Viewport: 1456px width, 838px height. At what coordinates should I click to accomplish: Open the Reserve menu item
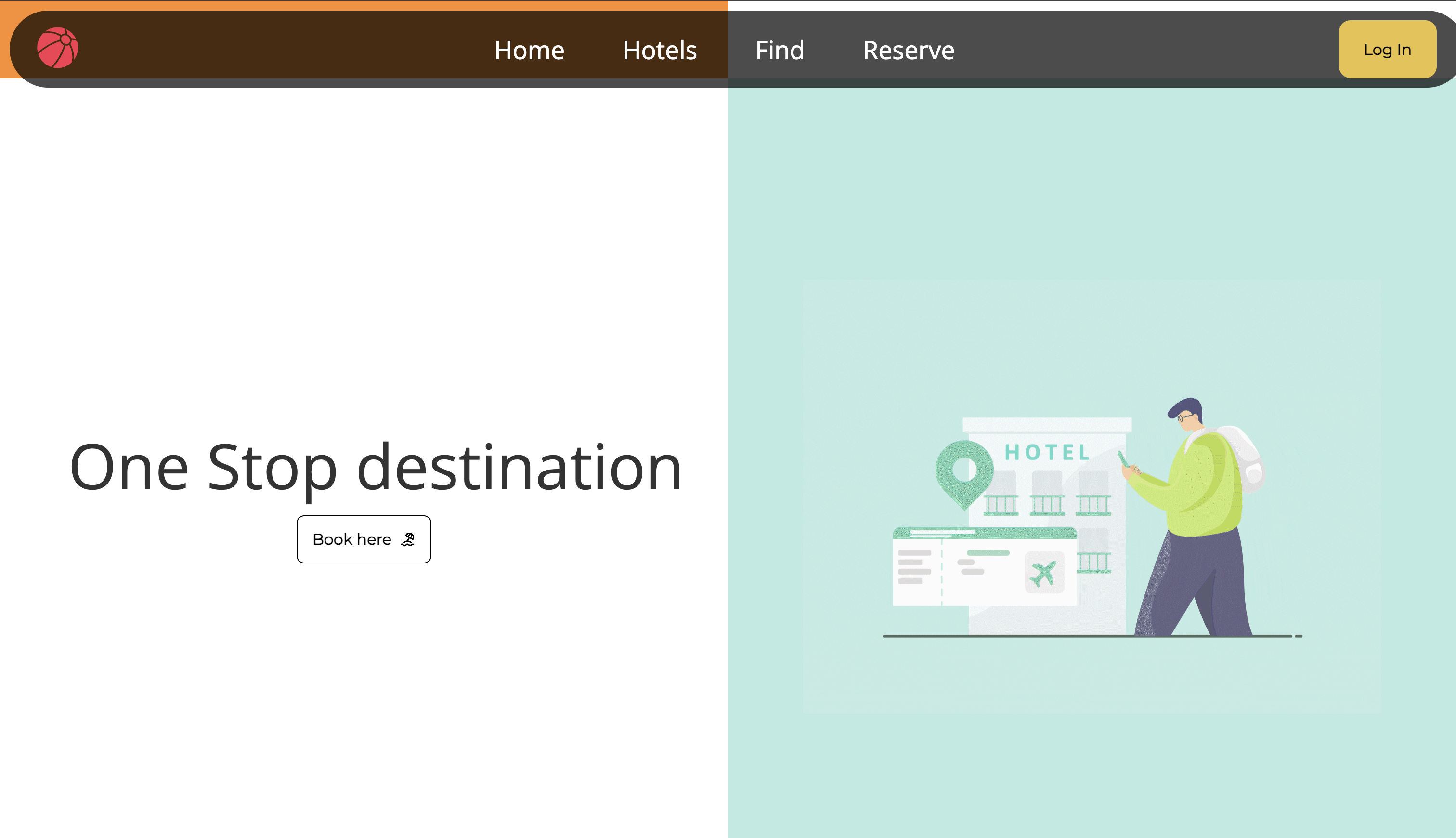pos(909,51)
